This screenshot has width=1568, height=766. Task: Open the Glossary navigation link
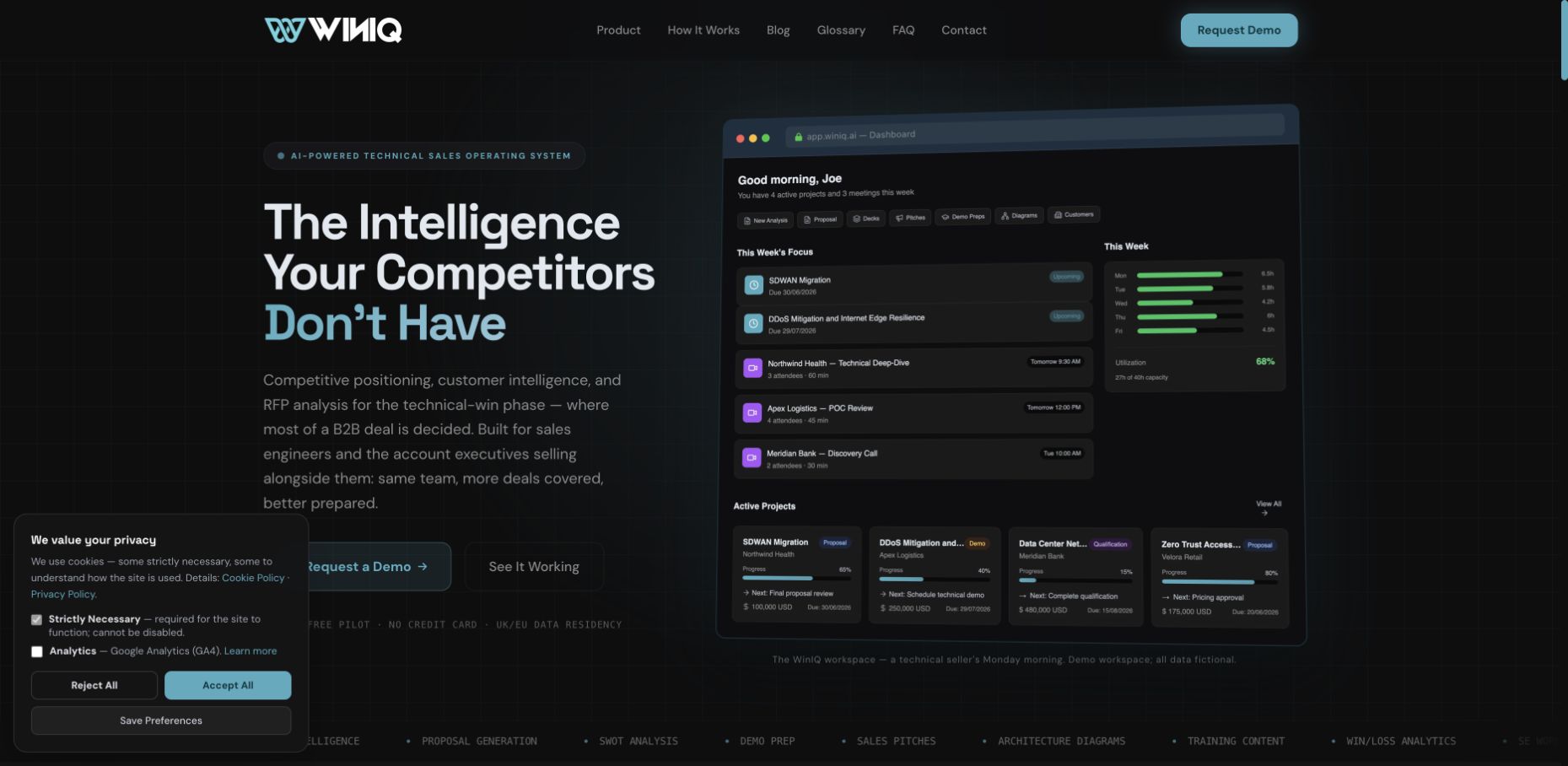841,30
